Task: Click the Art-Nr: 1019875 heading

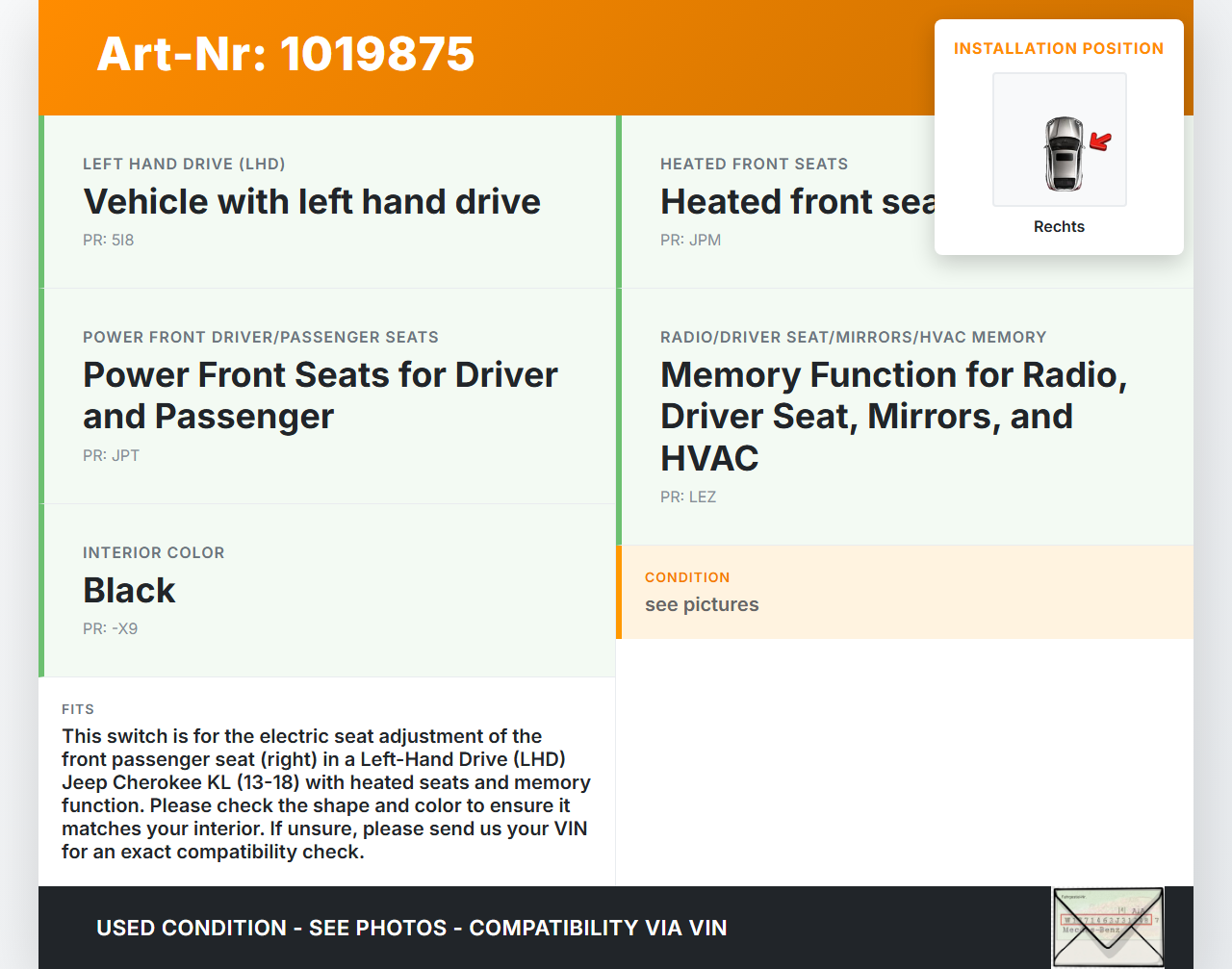Action: [286, 54]
